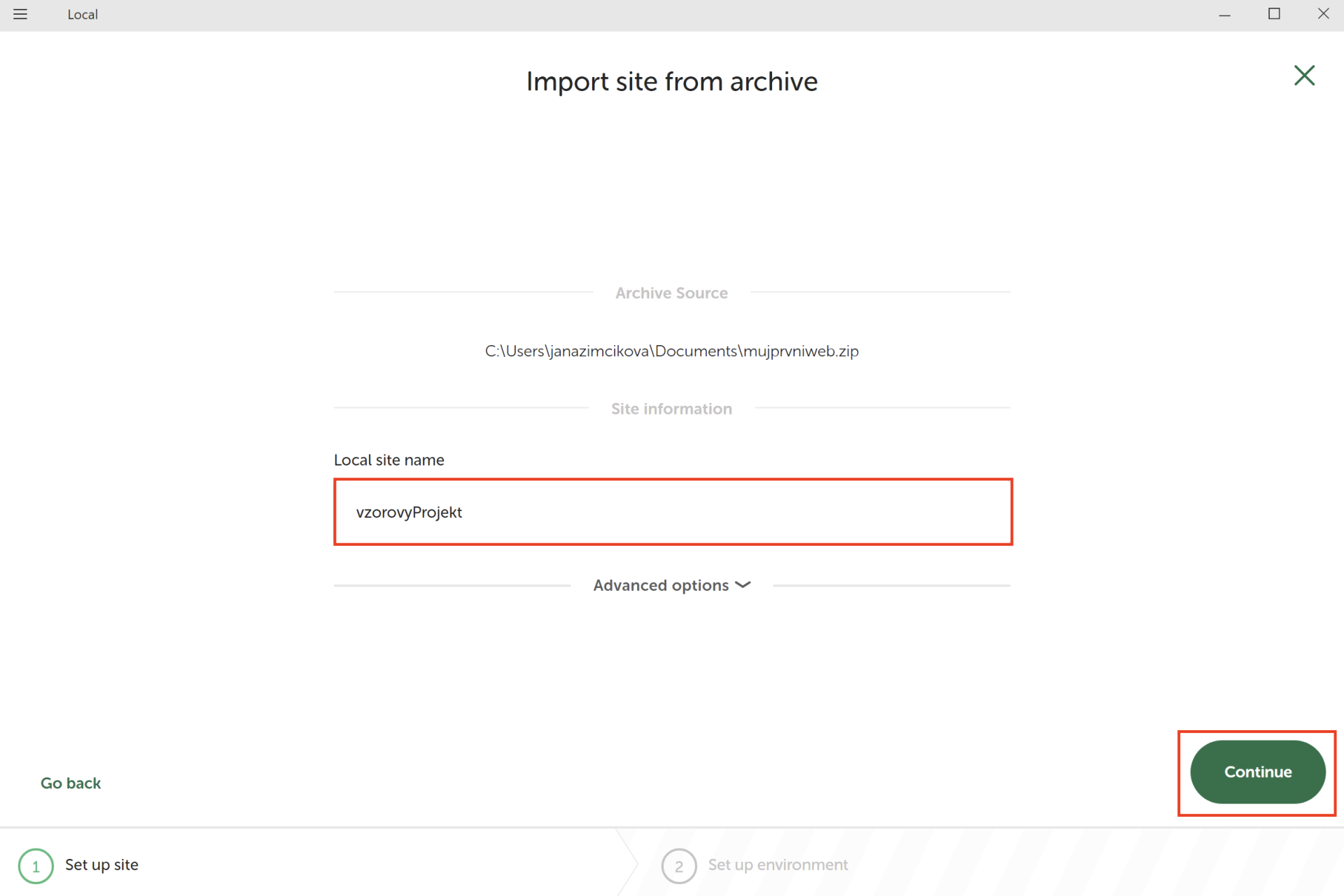Close the import dialog with the green X

click(1303, 76)
